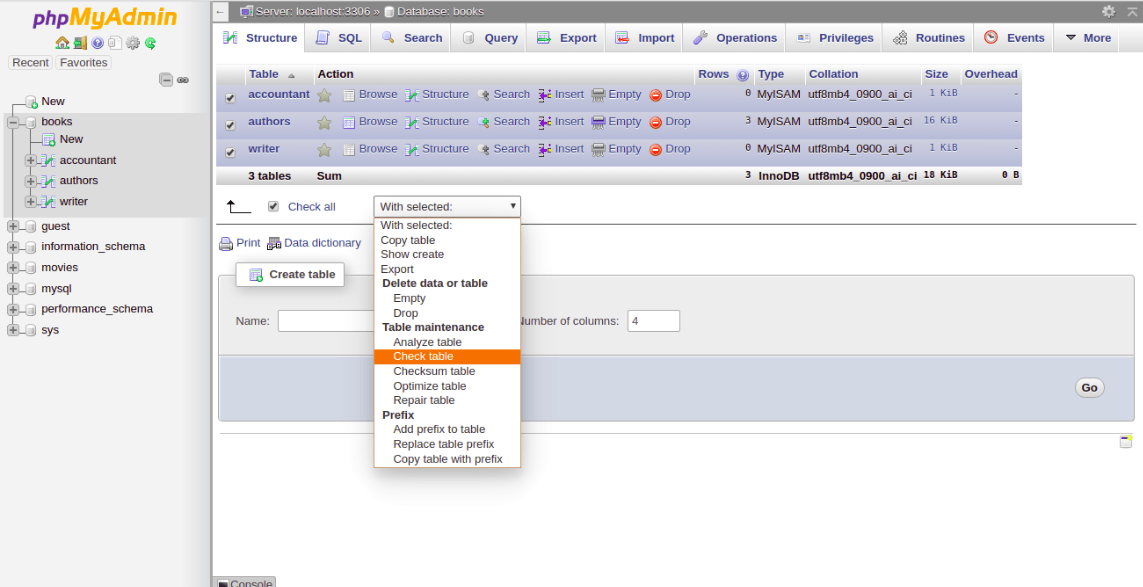The height and width of the screenshot is (587, 1143).
Task: Expand the accountant table in the tree
Action: [31, 160]
